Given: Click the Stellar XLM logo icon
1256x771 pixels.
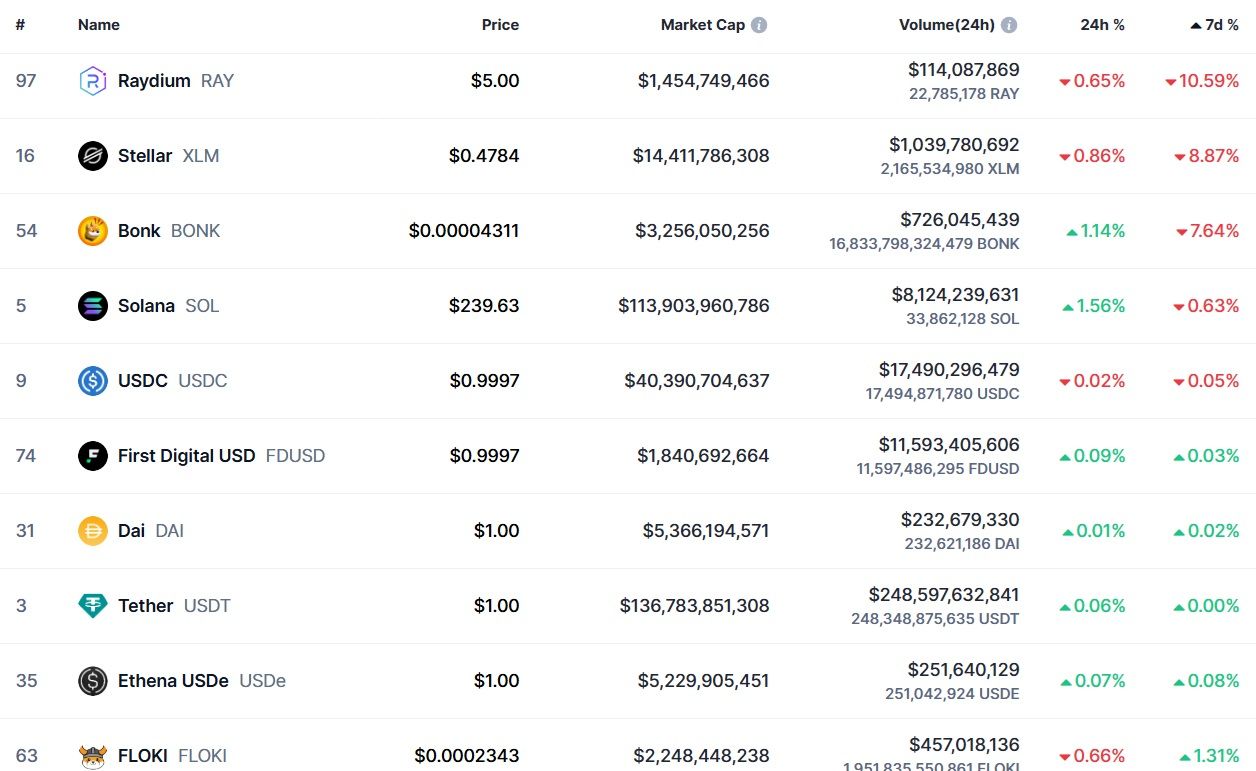Looking at the screenshot, I should pos(93,156).
